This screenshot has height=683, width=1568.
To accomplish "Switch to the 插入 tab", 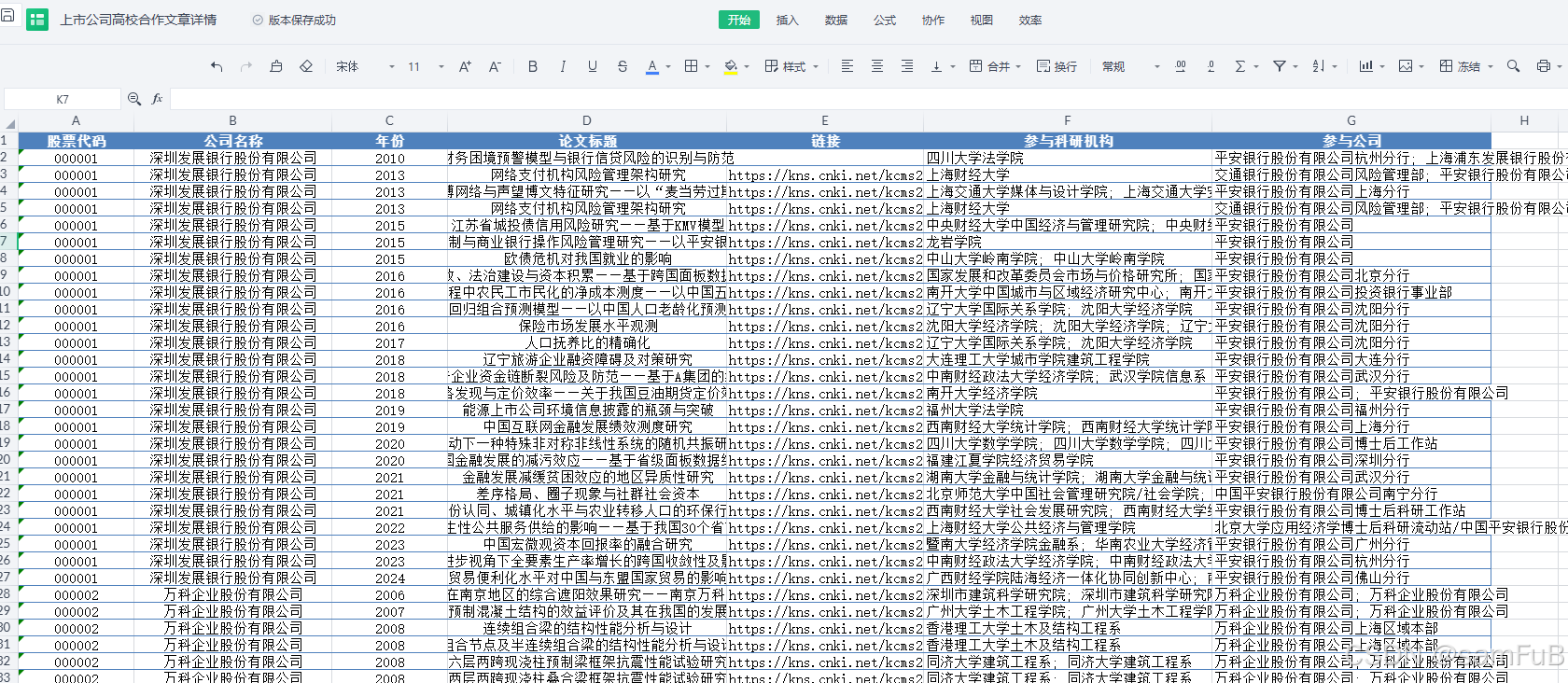I will pos(788,20).
